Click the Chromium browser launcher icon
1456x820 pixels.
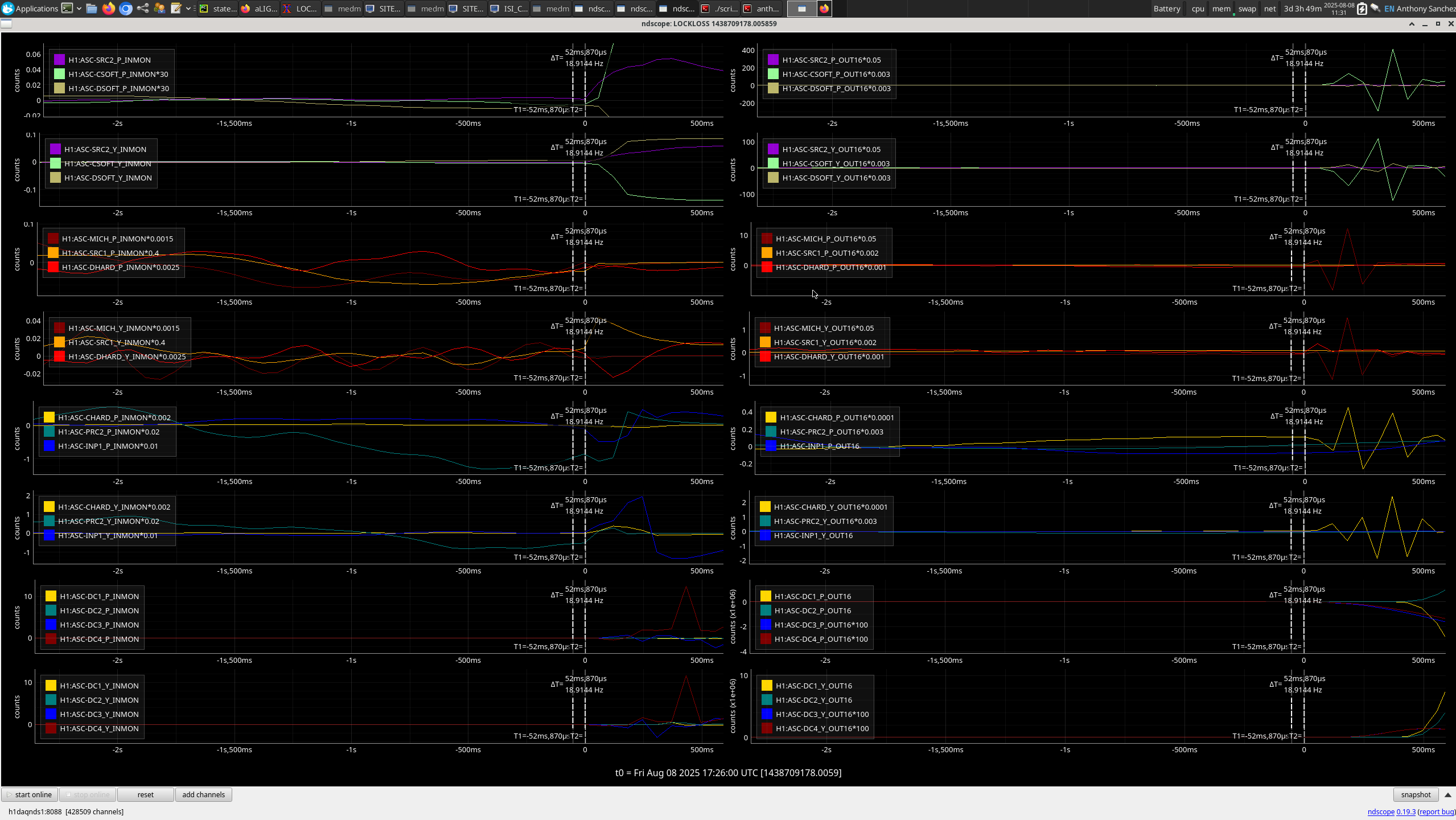coord(126,9)
